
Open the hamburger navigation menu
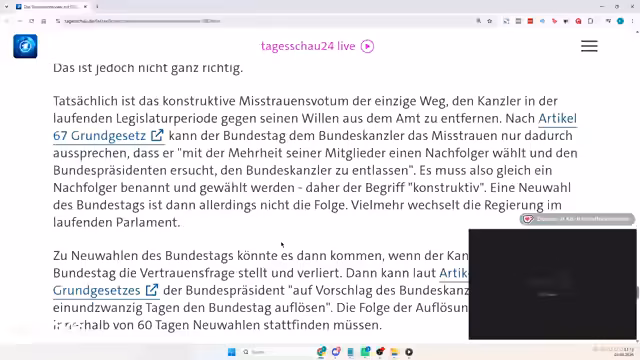(589, 46)
